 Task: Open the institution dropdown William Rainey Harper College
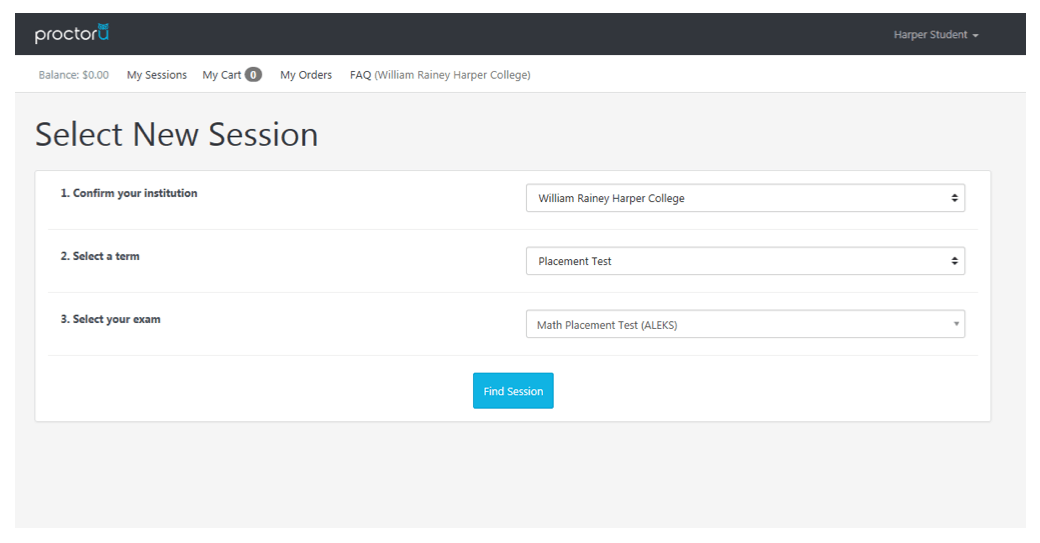tap(745, 198)
